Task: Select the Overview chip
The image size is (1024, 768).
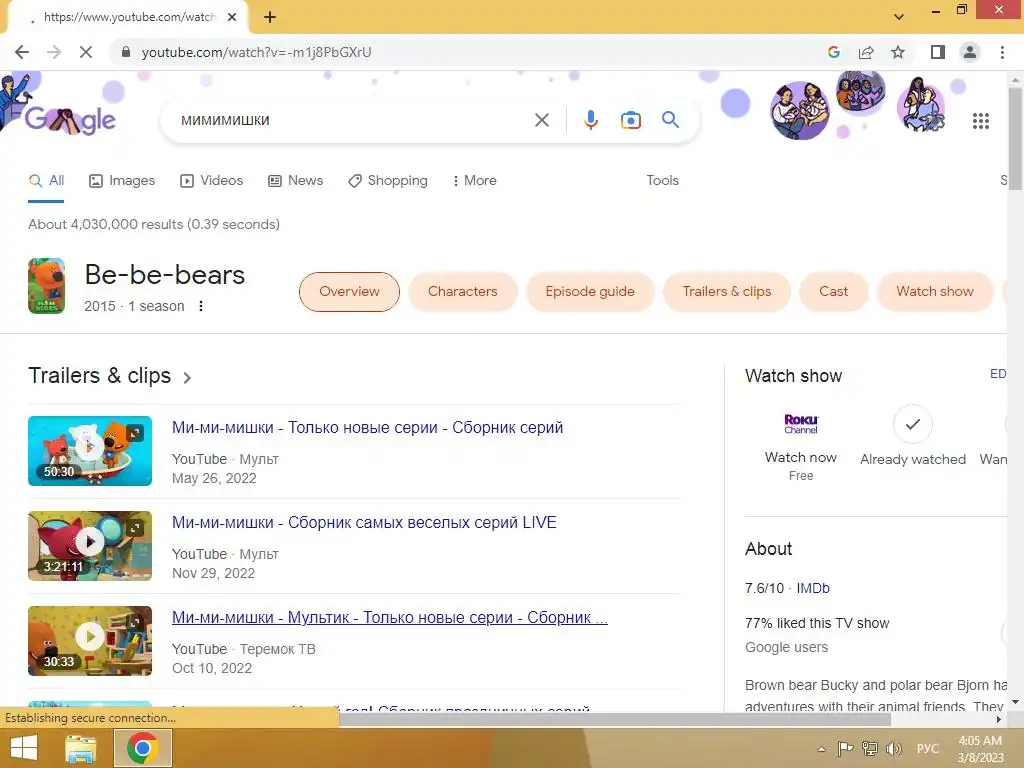Action: coord(349,292)
